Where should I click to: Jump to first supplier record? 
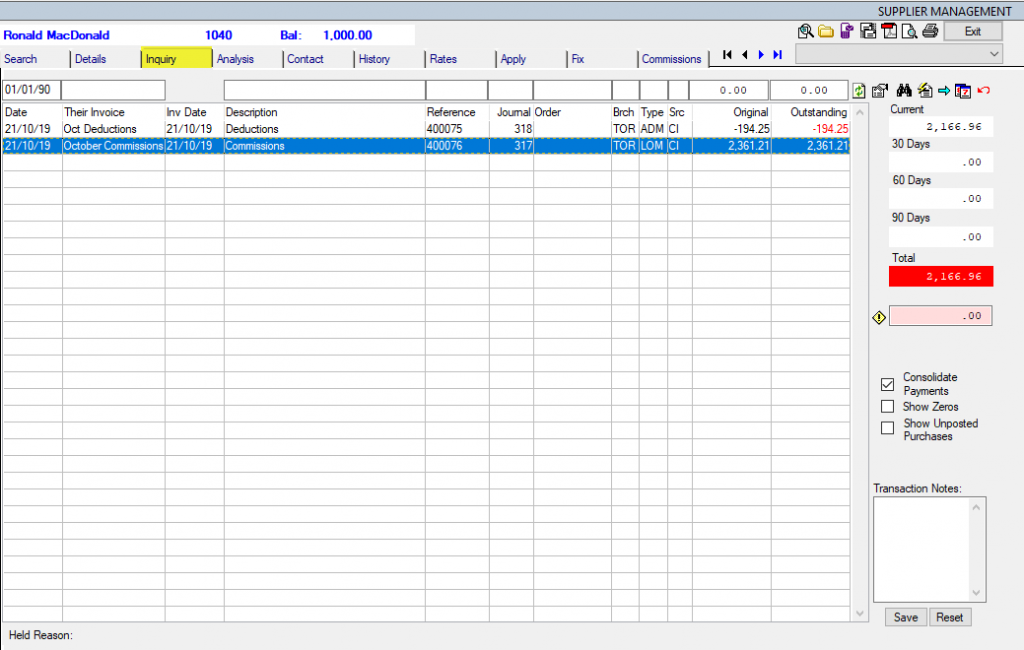pyautogui.click(x=728, y=55)
